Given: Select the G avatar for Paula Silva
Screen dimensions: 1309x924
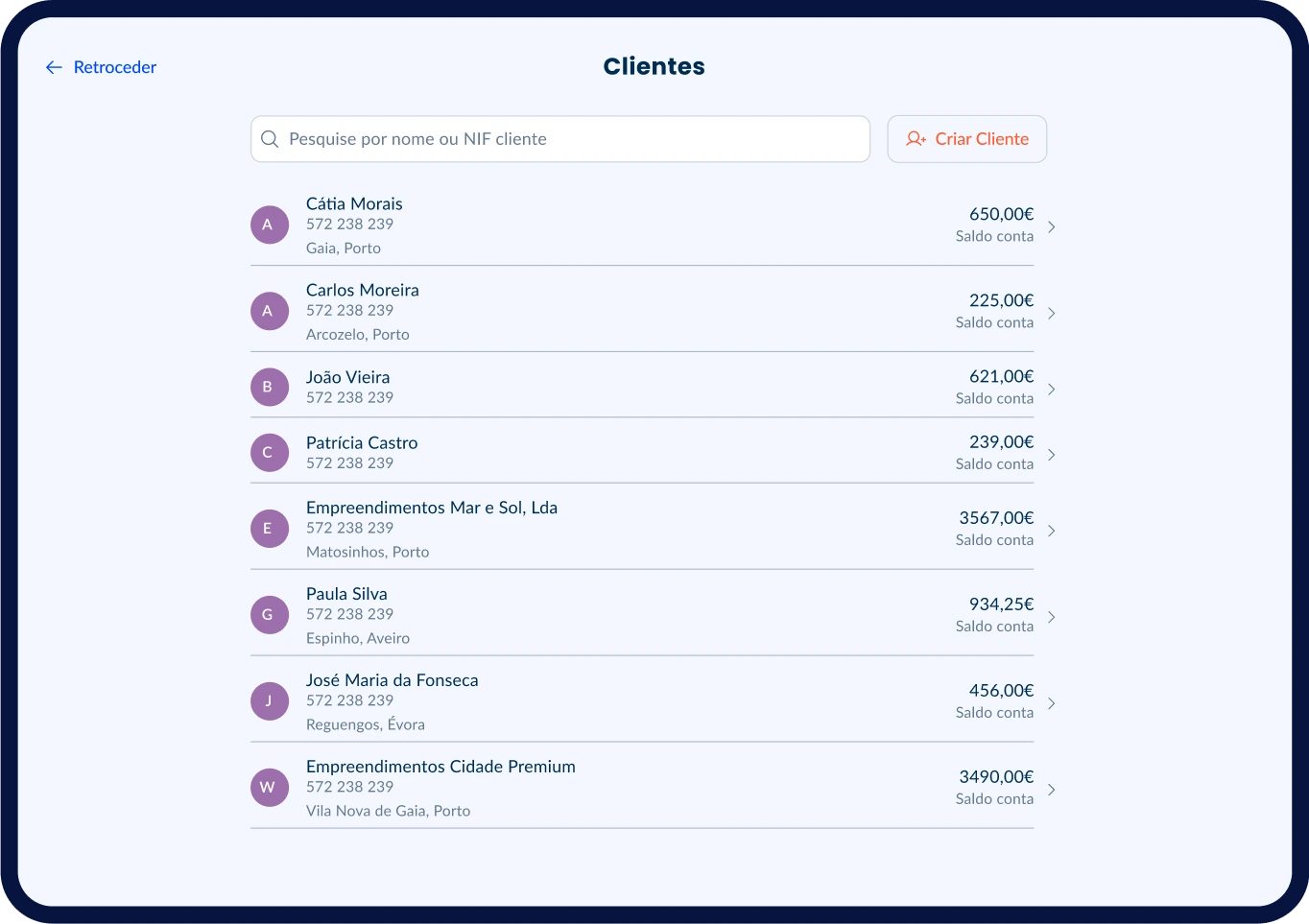Looking at the screenshot, I should click(269, 615).
